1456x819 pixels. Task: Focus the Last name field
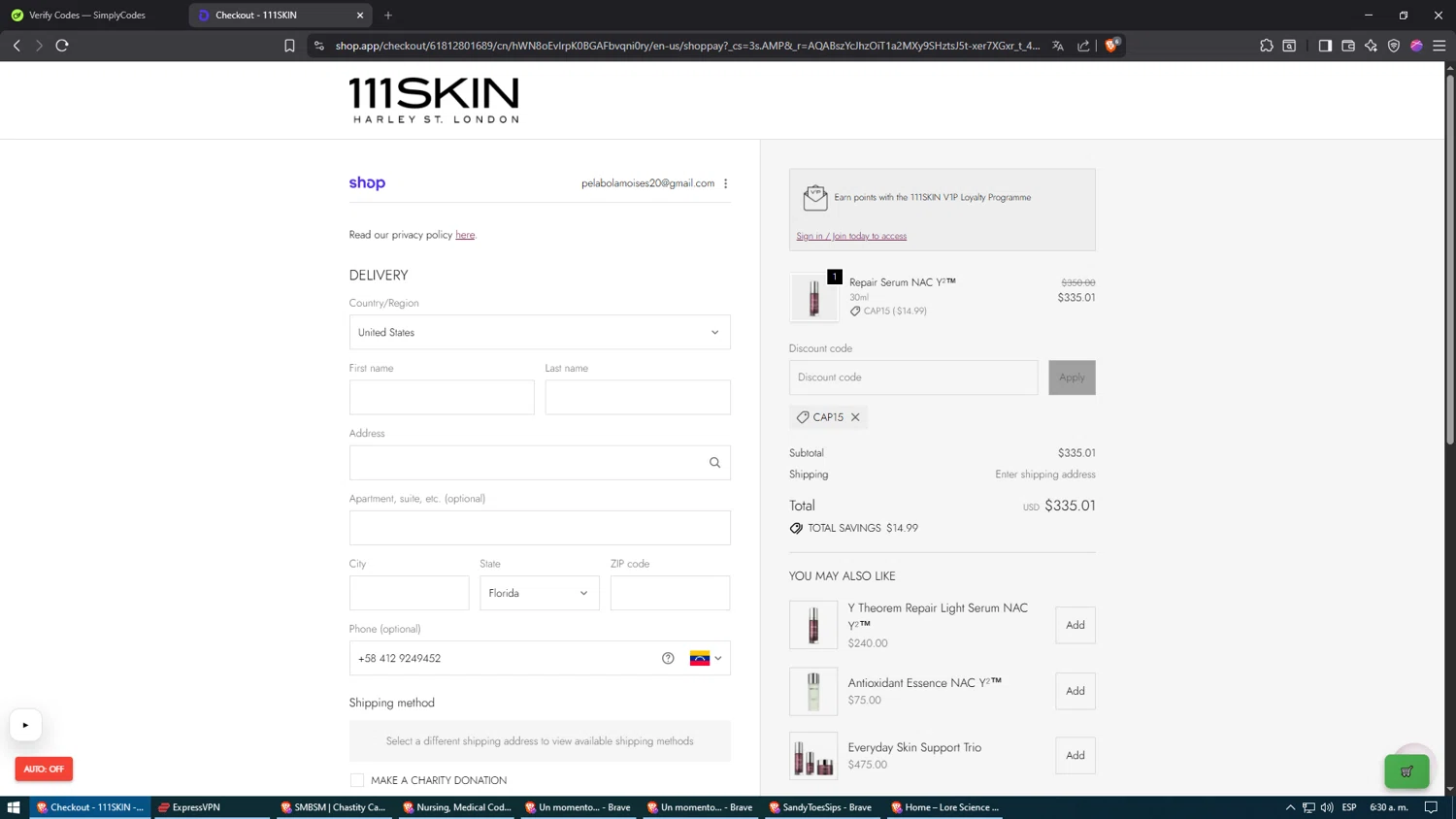pyautogui.click(x=638, y=397)
